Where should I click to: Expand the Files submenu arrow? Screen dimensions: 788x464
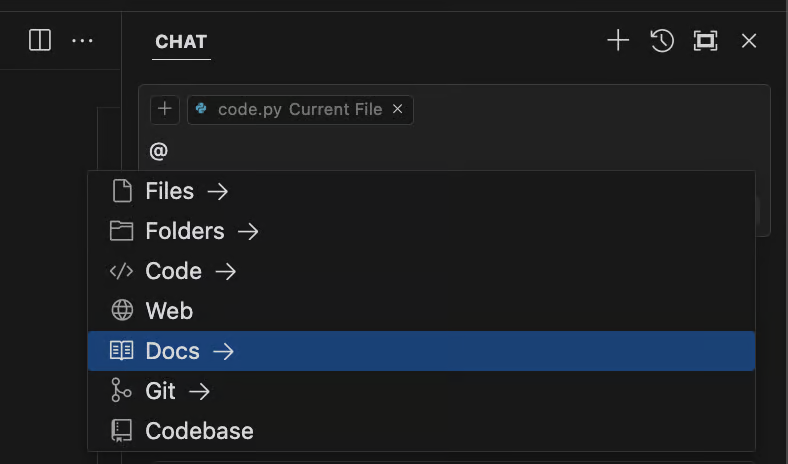[x=218, y=192]
